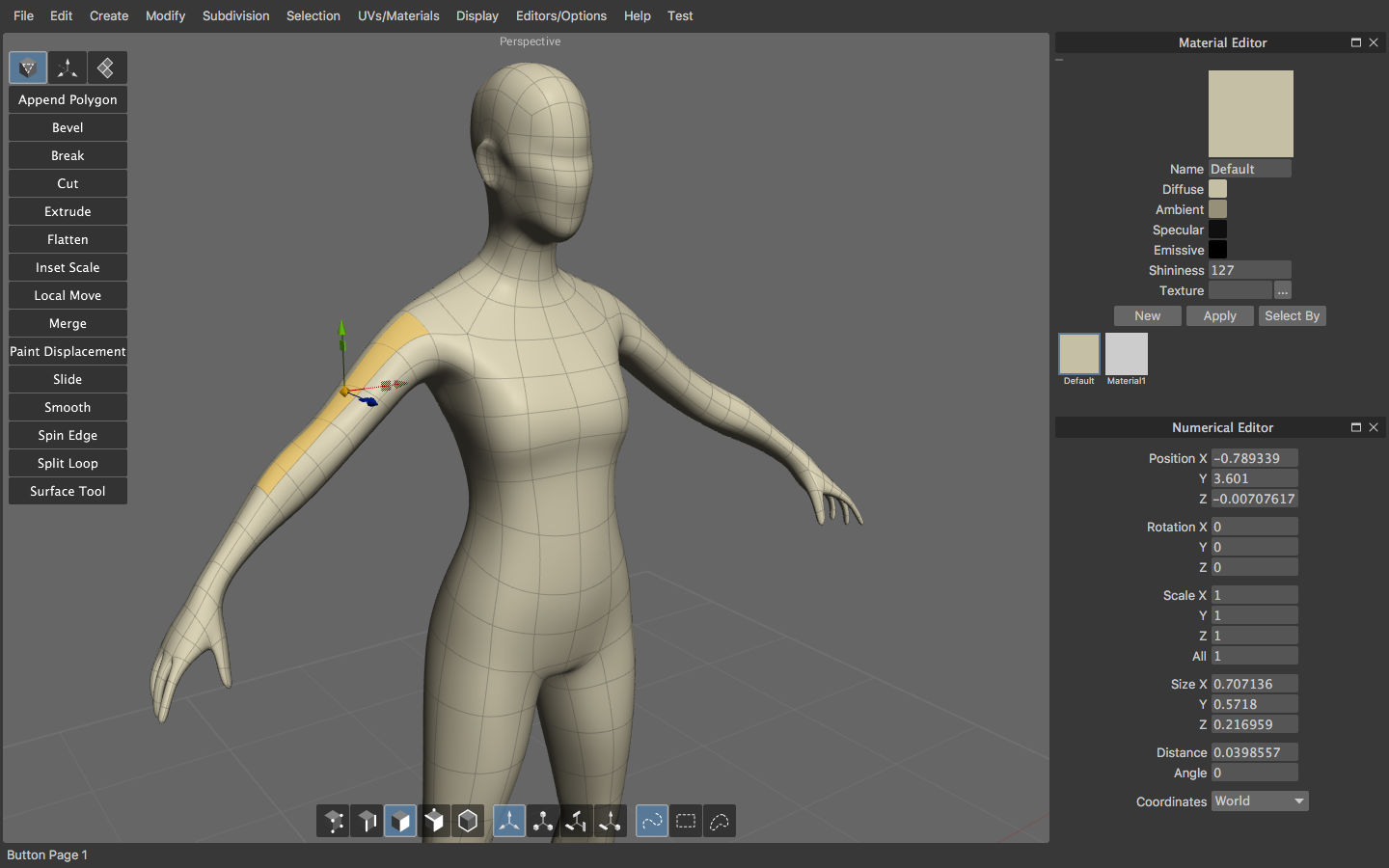This screenshot has width=1389, height=868.
Task: Open the Texture browse ellipsis button
Action: click(x=1282, y=290)
